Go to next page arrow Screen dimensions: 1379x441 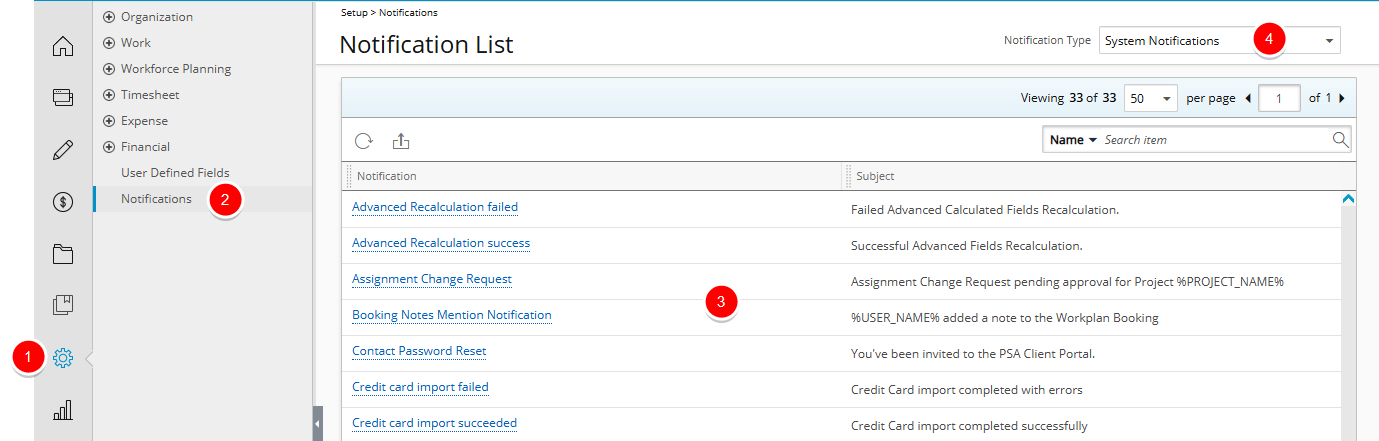pos(1341,98)
